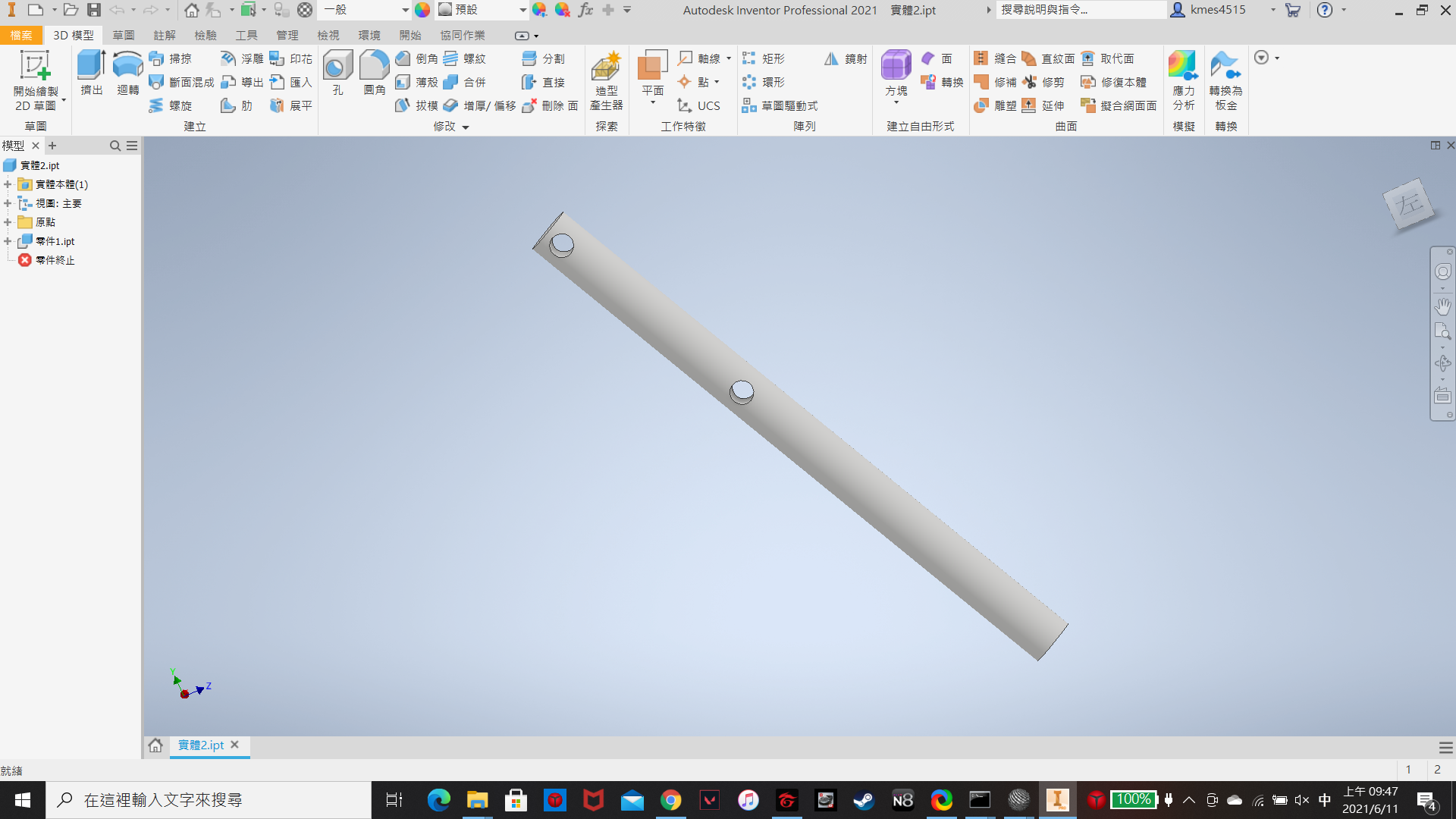This screenshot has height=819, width=1456.
Task: Use the Draft (拔模) tool
Action: tap(416, 105)
